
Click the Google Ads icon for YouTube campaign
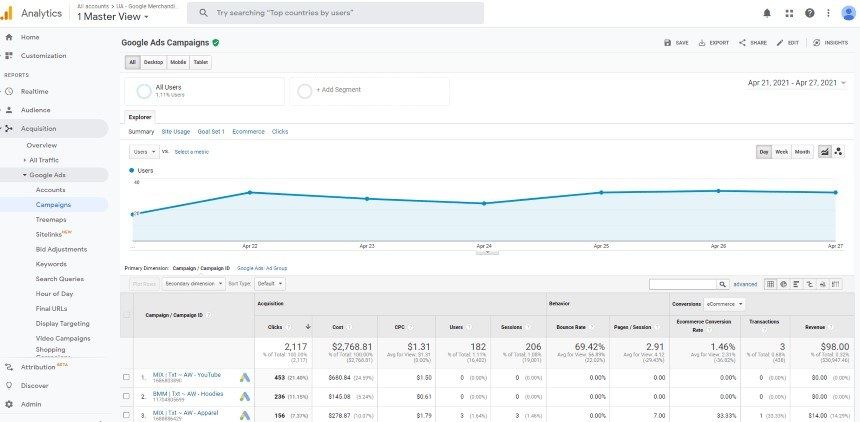click(245, 378)
